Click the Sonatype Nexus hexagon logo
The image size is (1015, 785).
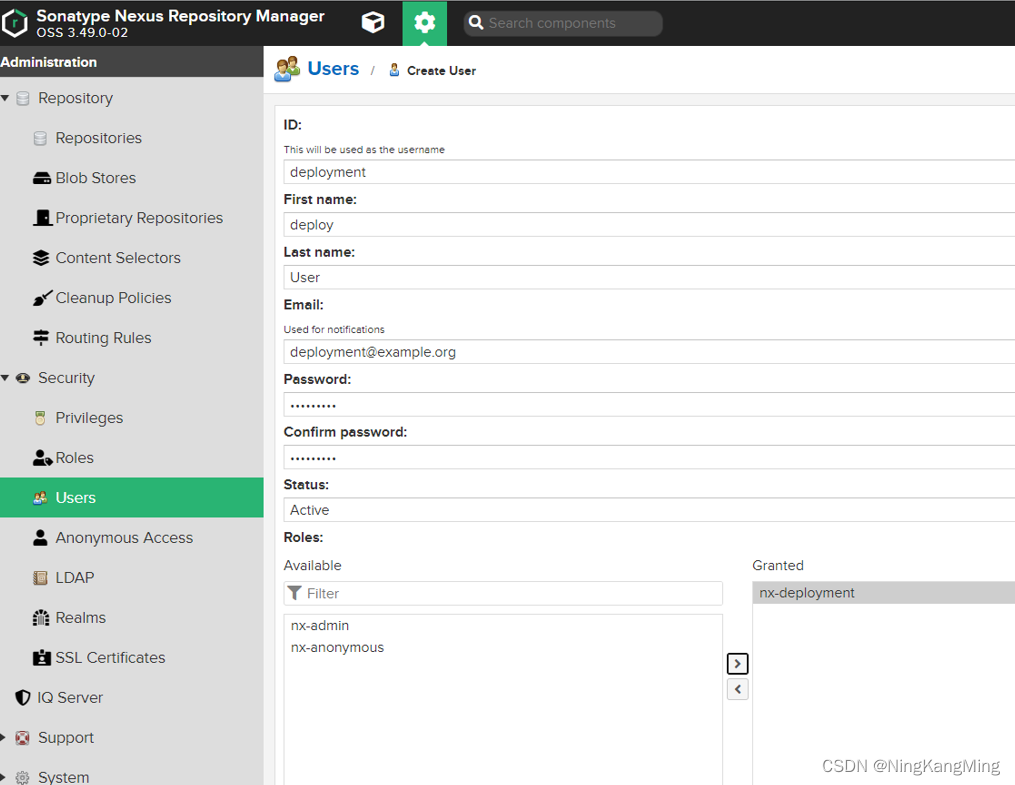(x=14, y=23)
